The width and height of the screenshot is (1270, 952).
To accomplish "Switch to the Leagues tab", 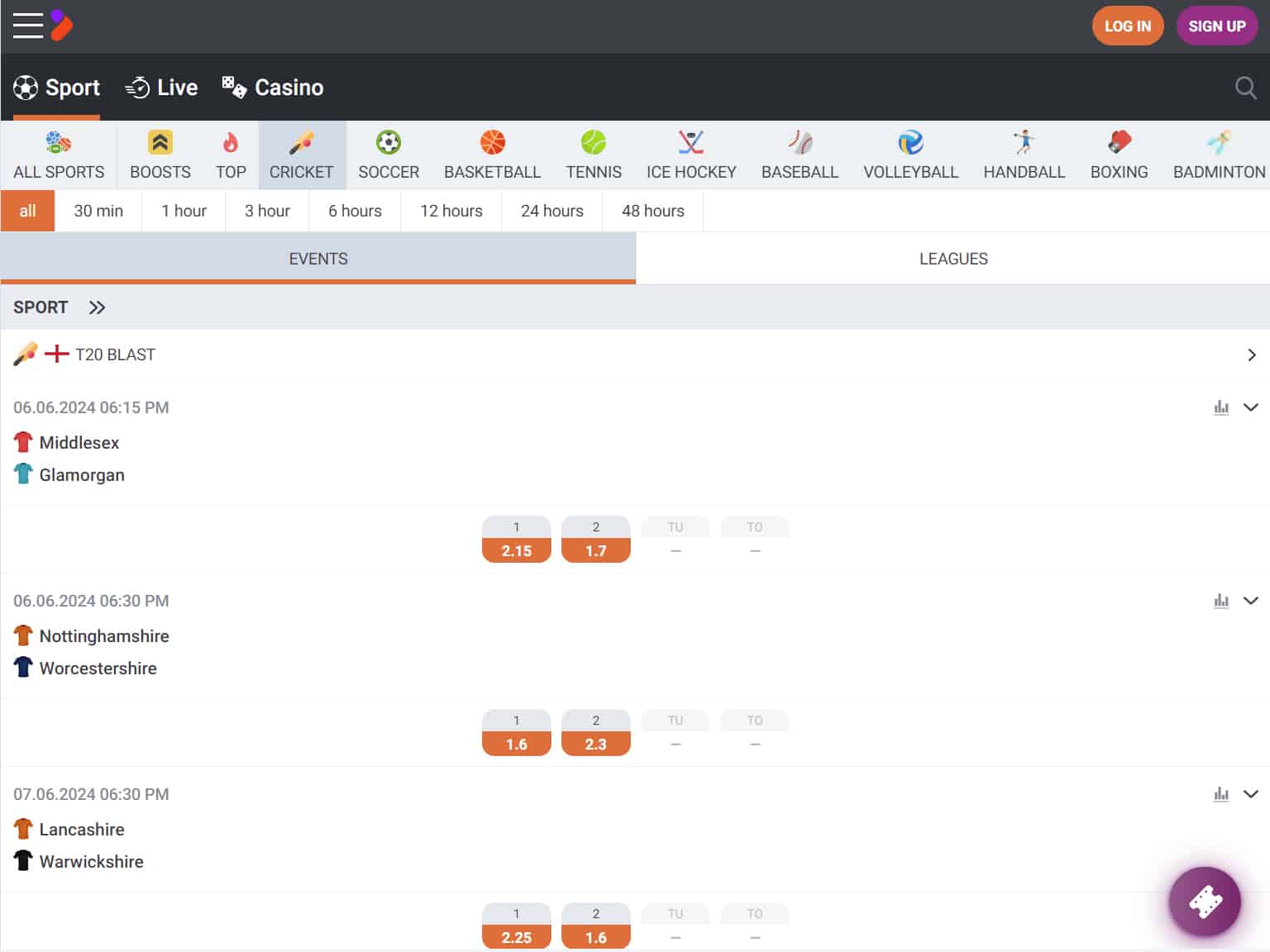I will 953,259.
